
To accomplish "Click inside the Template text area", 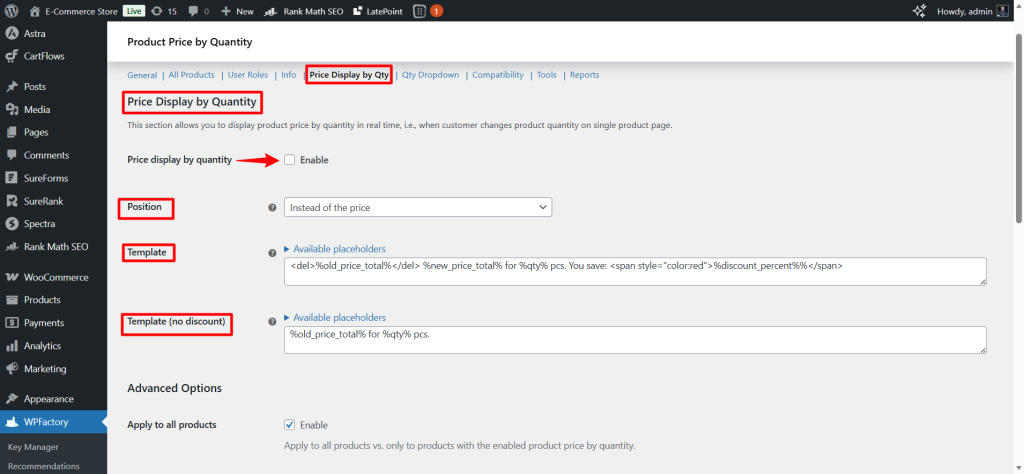I will click(x=635, y=271).
